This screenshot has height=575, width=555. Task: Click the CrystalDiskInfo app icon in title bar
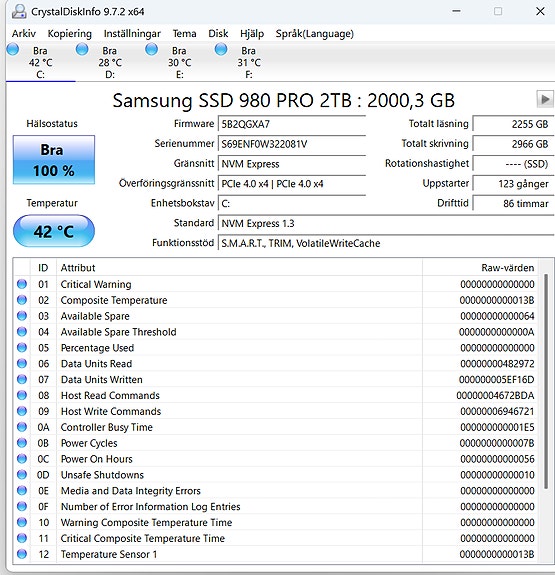point(19,12)
